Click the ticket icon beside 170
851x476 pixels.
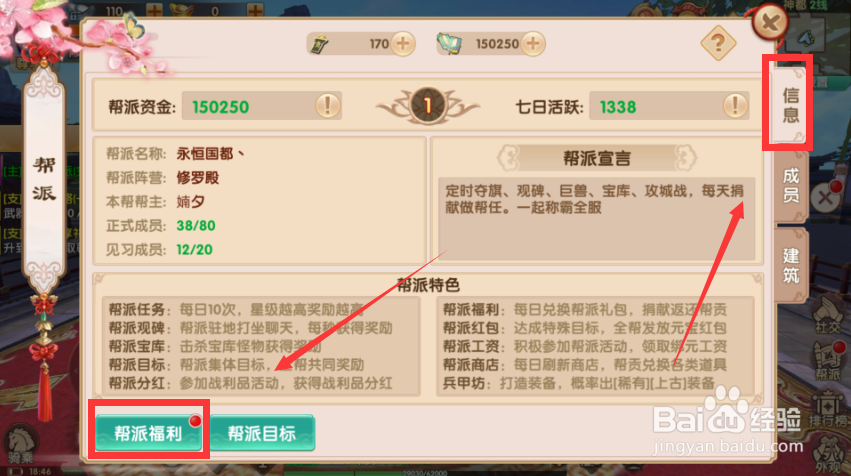[319, 44]
